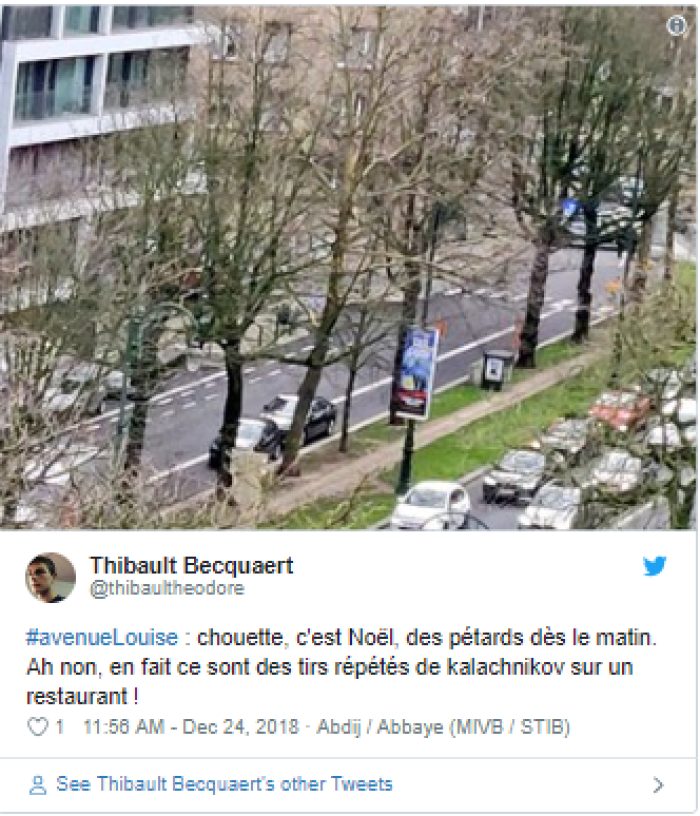Viewport: 700px width, 816px height.
Task: Click the tweet text about kalachnikov shots
Action: pos(341,667)
